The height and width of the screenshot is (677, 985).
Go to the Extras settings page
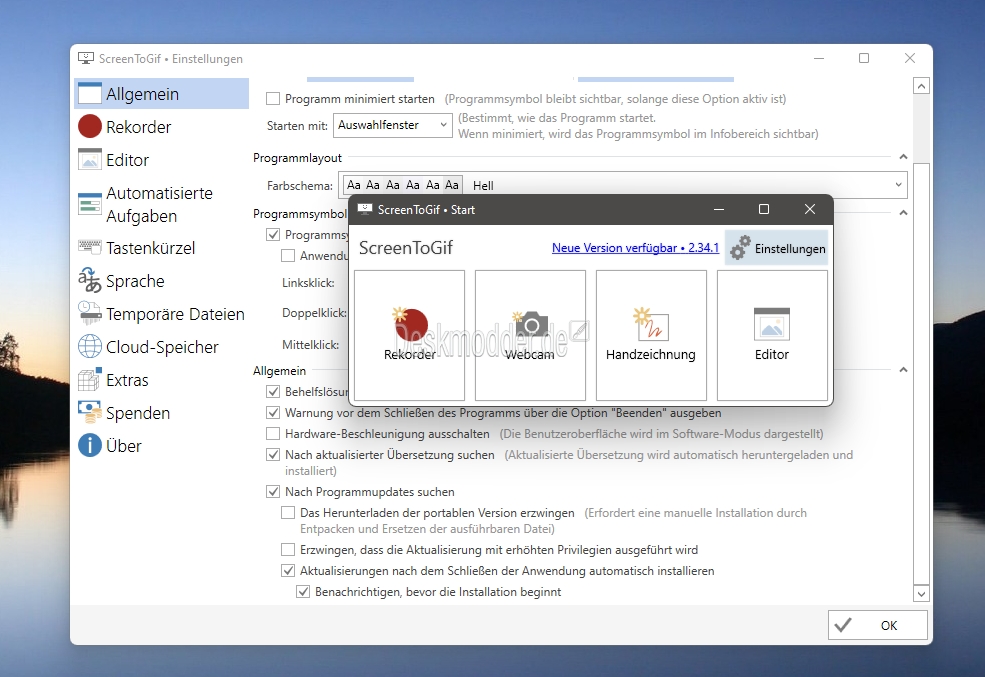tap(161, 380)
